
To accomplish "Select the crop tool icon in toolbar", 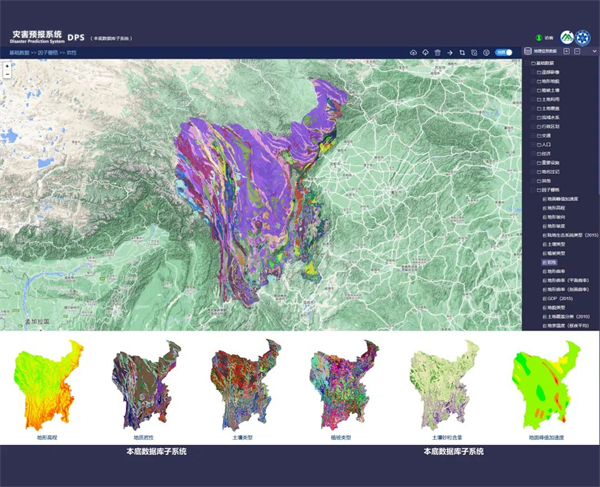I will [x=462, y=52].
